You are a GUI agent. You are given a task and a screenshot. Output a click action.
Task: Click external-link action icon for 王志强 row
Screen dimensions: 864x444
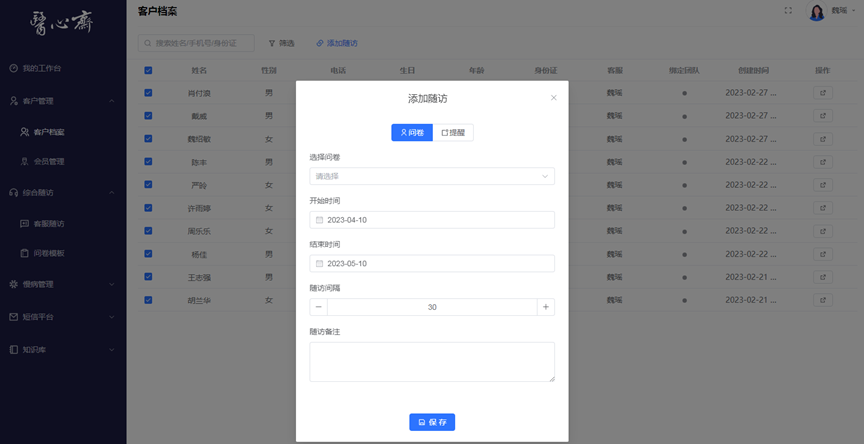pos(823,277)
